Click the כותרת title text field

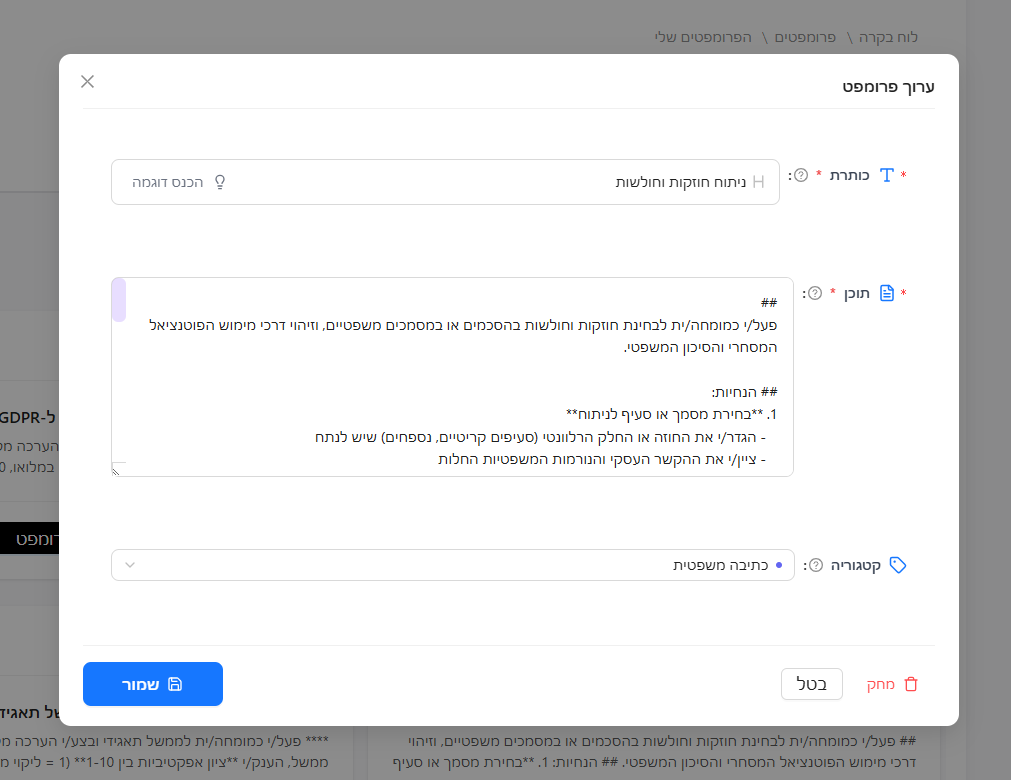coord(480,182)
